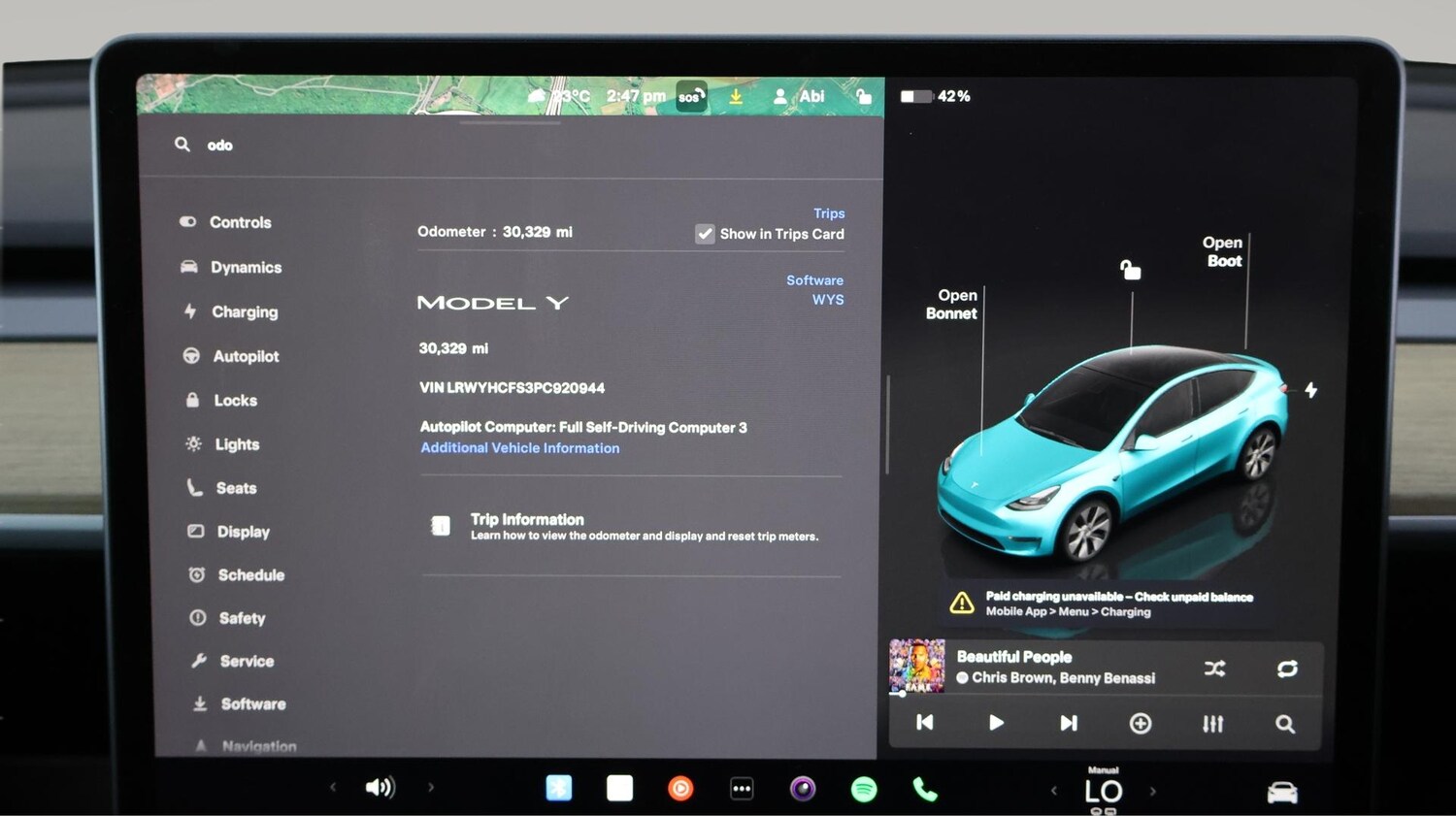
Task: Decrease volume with the left arrow
Action: [x=333, y=787]
